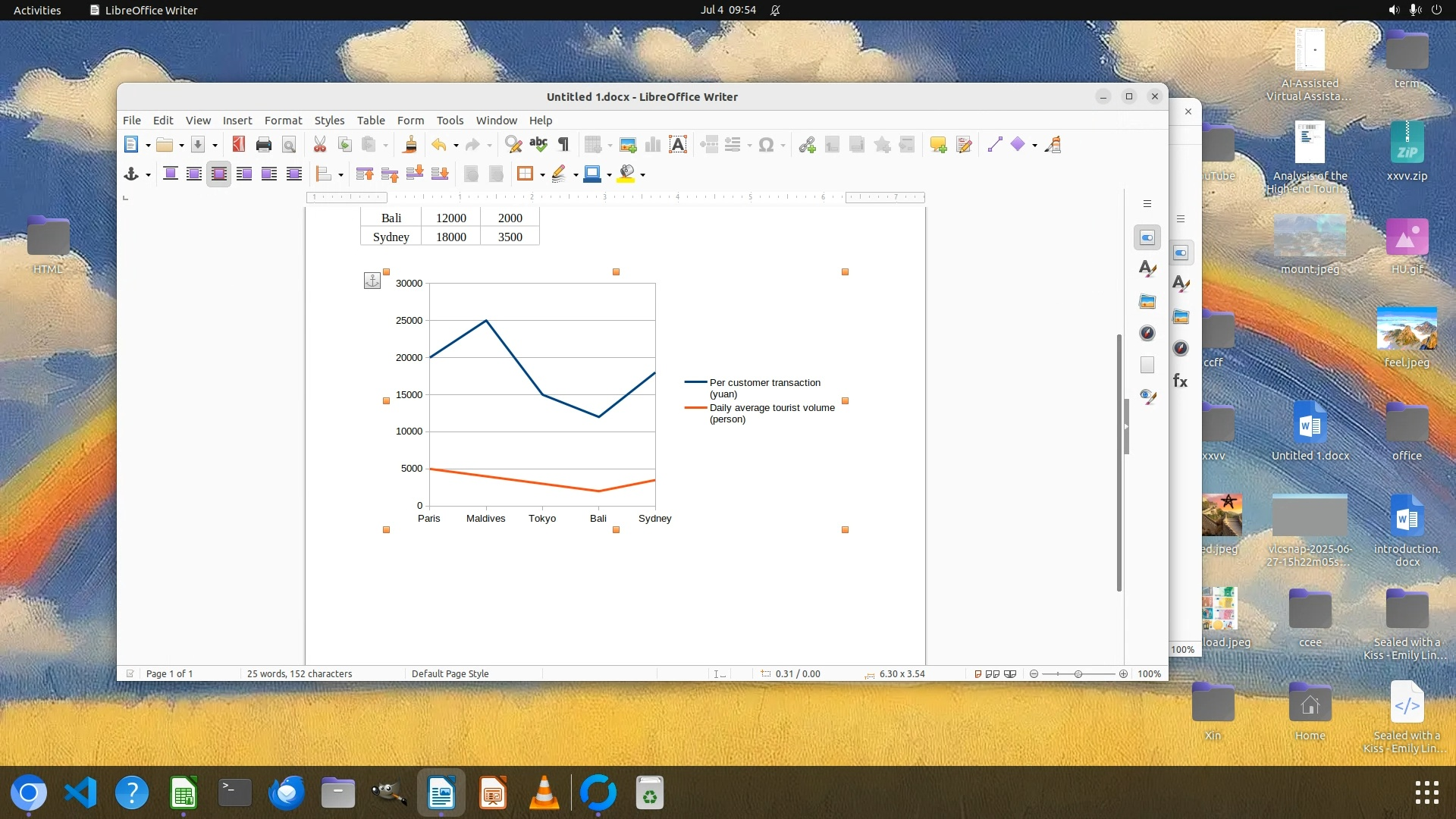This screenshot has height=819, width=1456.
Task: Toggle the Optimal Page Wrap button
Action: (219, 174)
